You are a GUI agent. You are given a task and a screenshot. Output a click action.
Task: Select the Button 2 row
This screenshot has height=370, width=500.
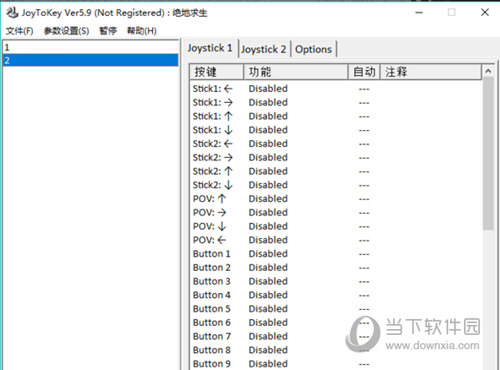click(x=336, y=267)
